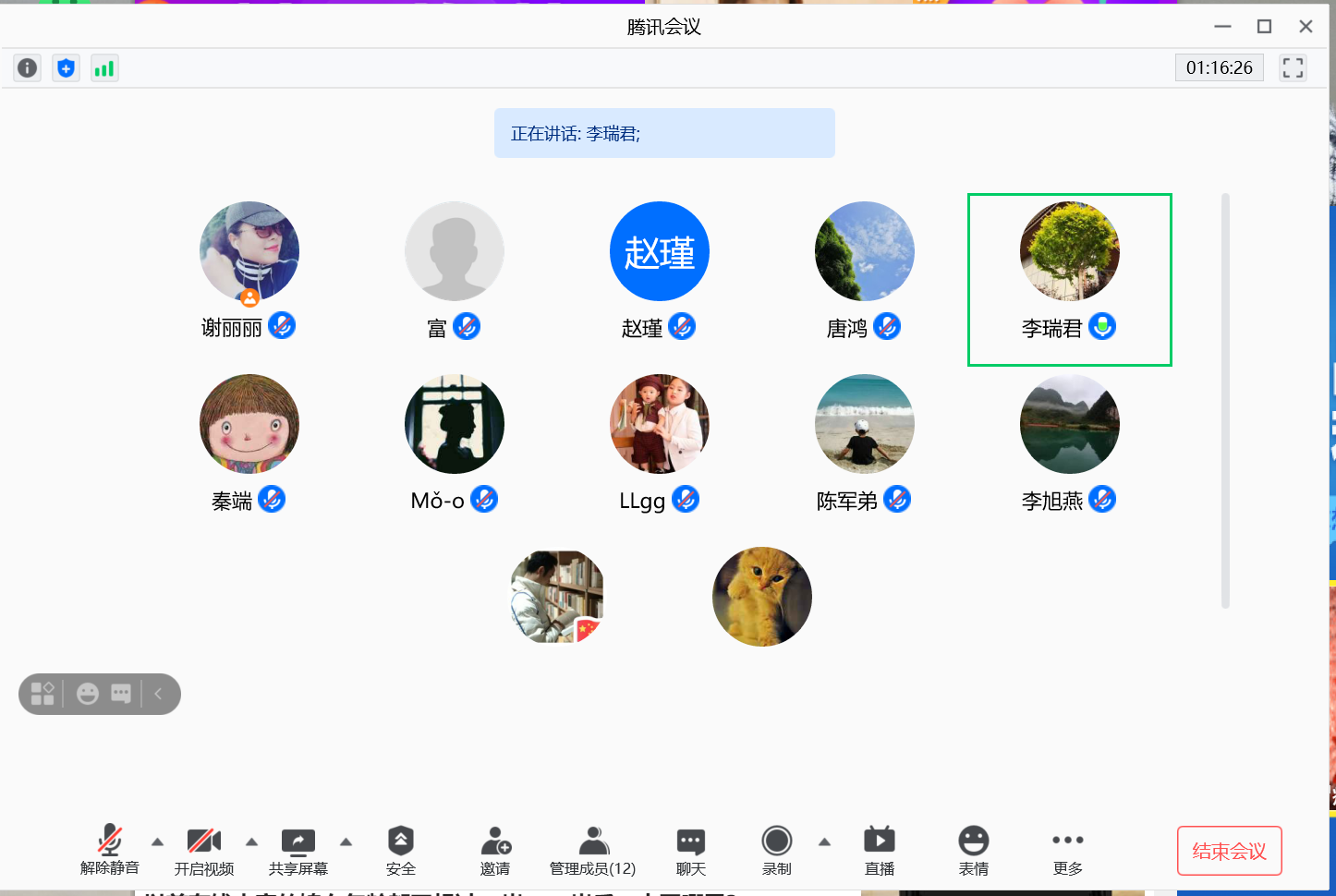Unmute microphone with 解除静音
Viewport: 1336px width, 896px height.
click(x=110, y=850)
